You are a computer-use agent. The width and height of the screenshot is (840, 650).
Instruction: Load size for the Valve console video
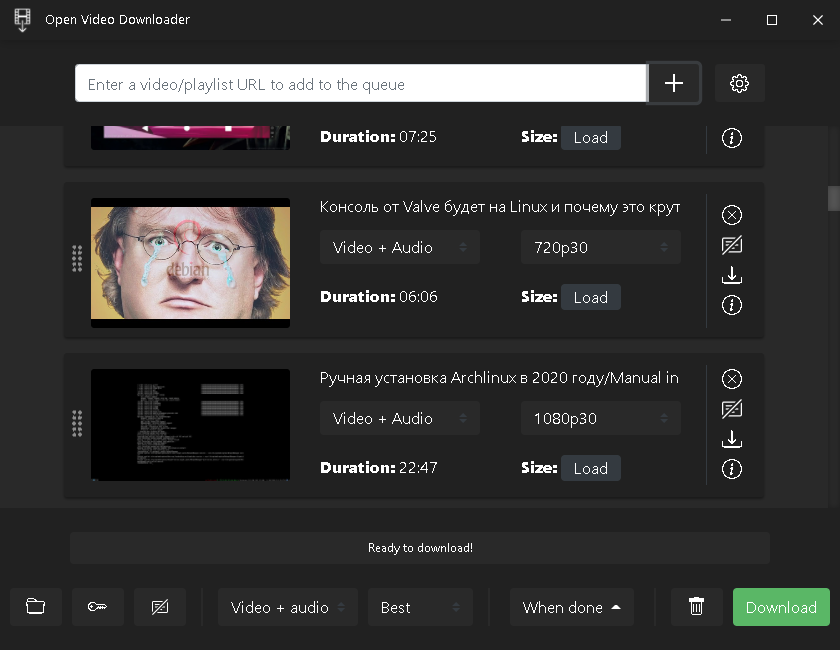click(x=591, y=297)
